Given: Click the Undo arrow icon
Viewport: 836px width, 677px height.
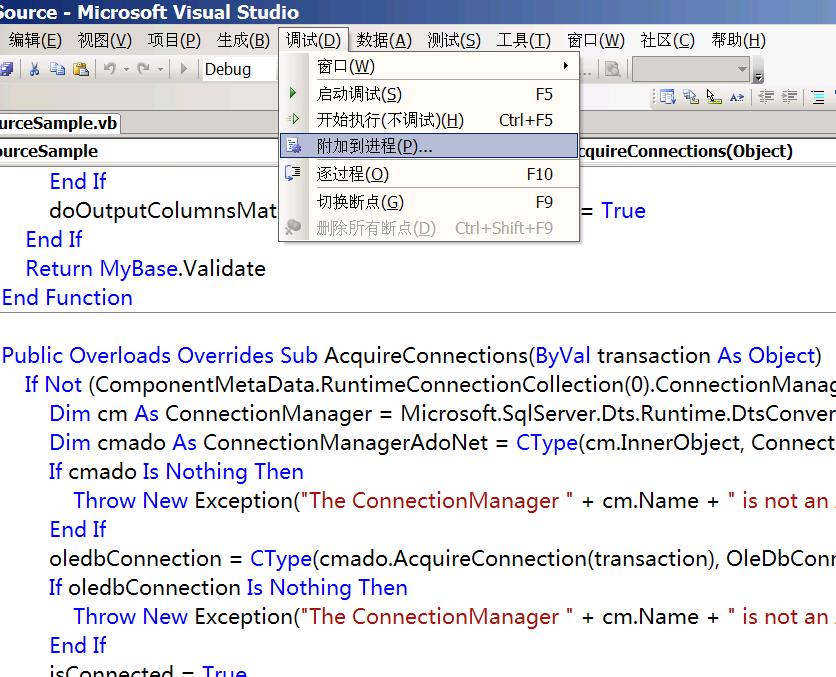Looking at the screenshot, I should (110, 69).
